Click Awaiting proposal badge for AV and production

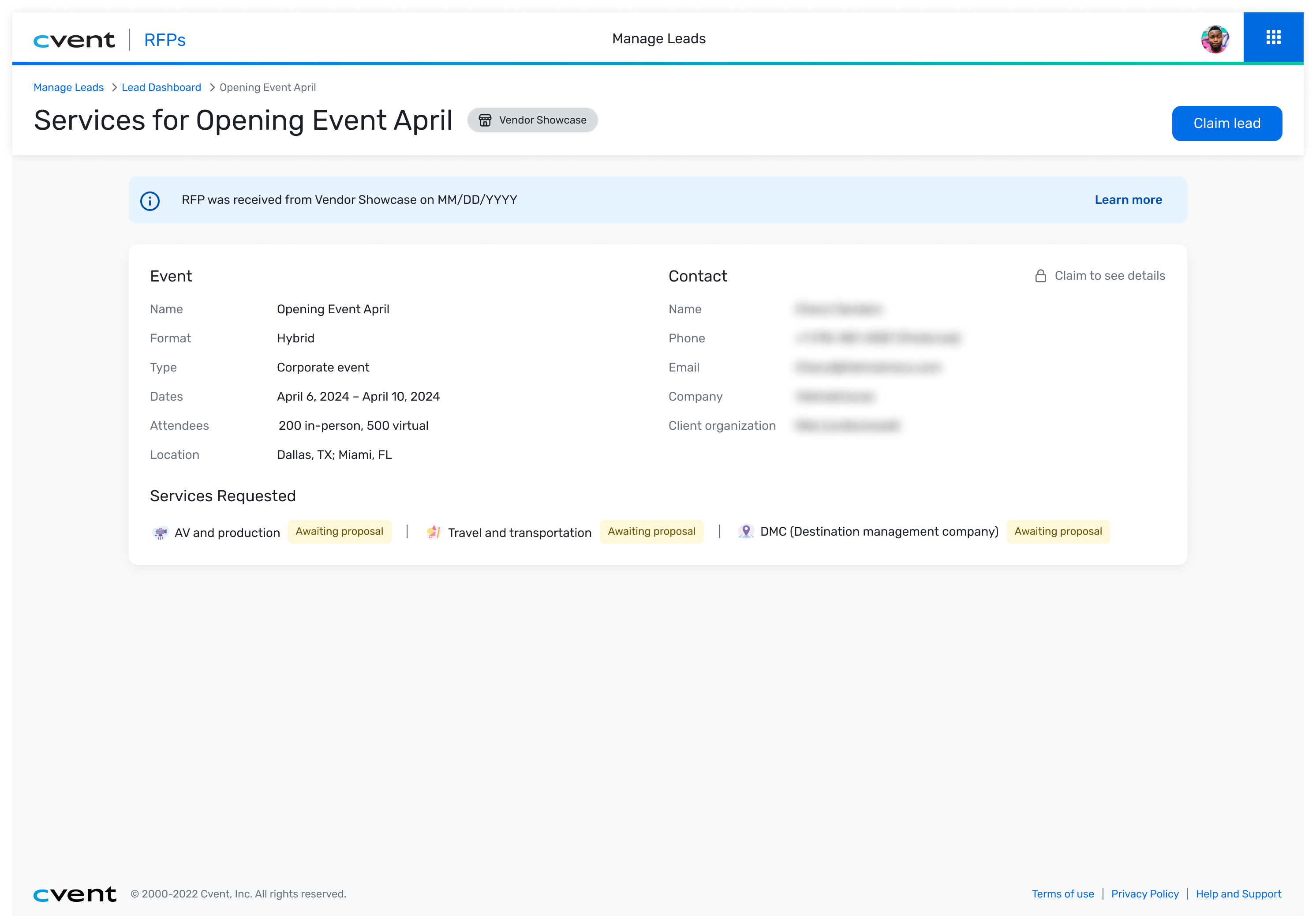339,531
